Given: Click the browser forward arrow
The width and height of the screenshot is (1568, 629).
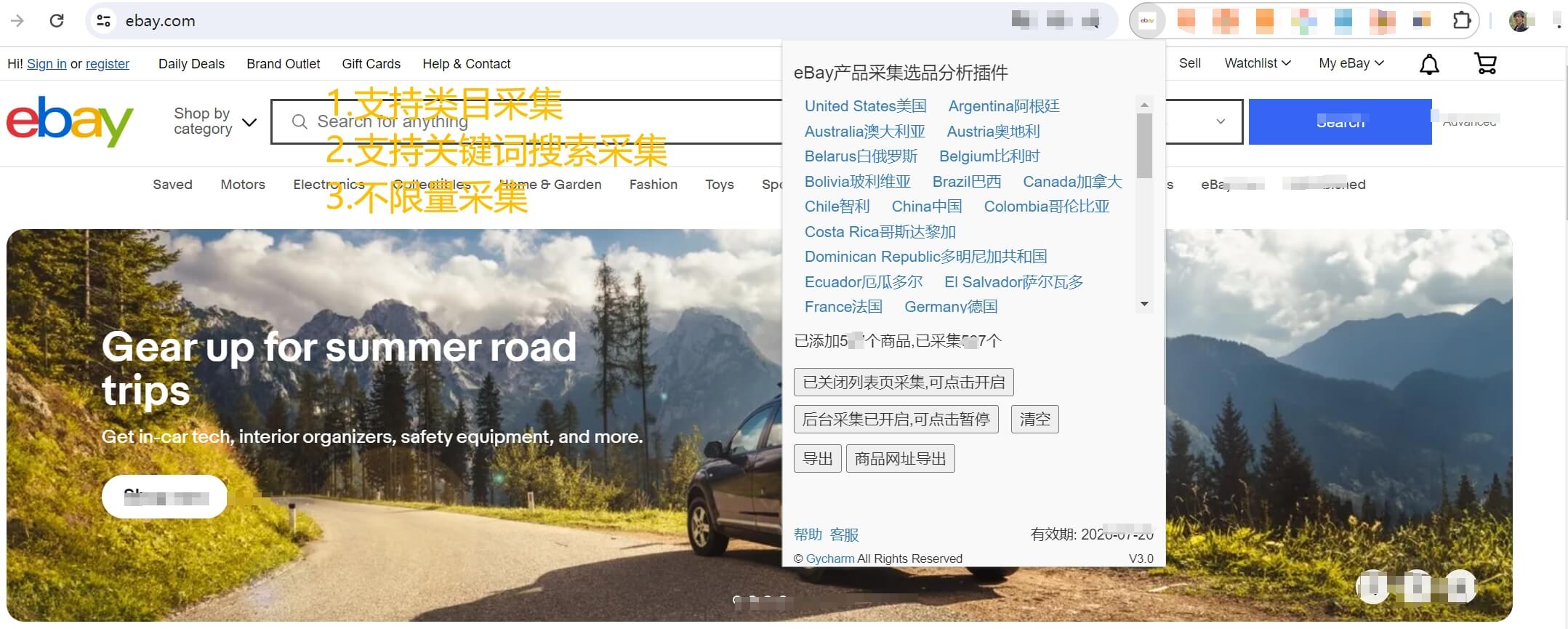Looking at the screenshot, I should [x=17, y=20].
